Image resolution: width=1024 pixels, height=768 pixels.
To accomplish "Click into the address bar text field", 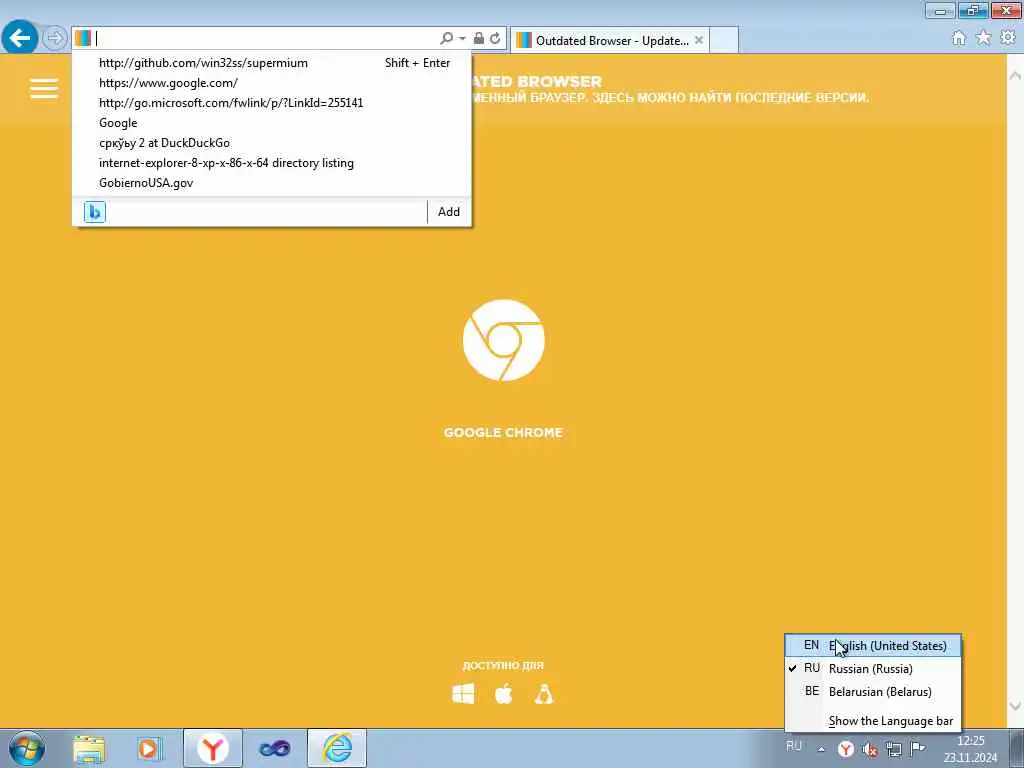I will point(264,38).
